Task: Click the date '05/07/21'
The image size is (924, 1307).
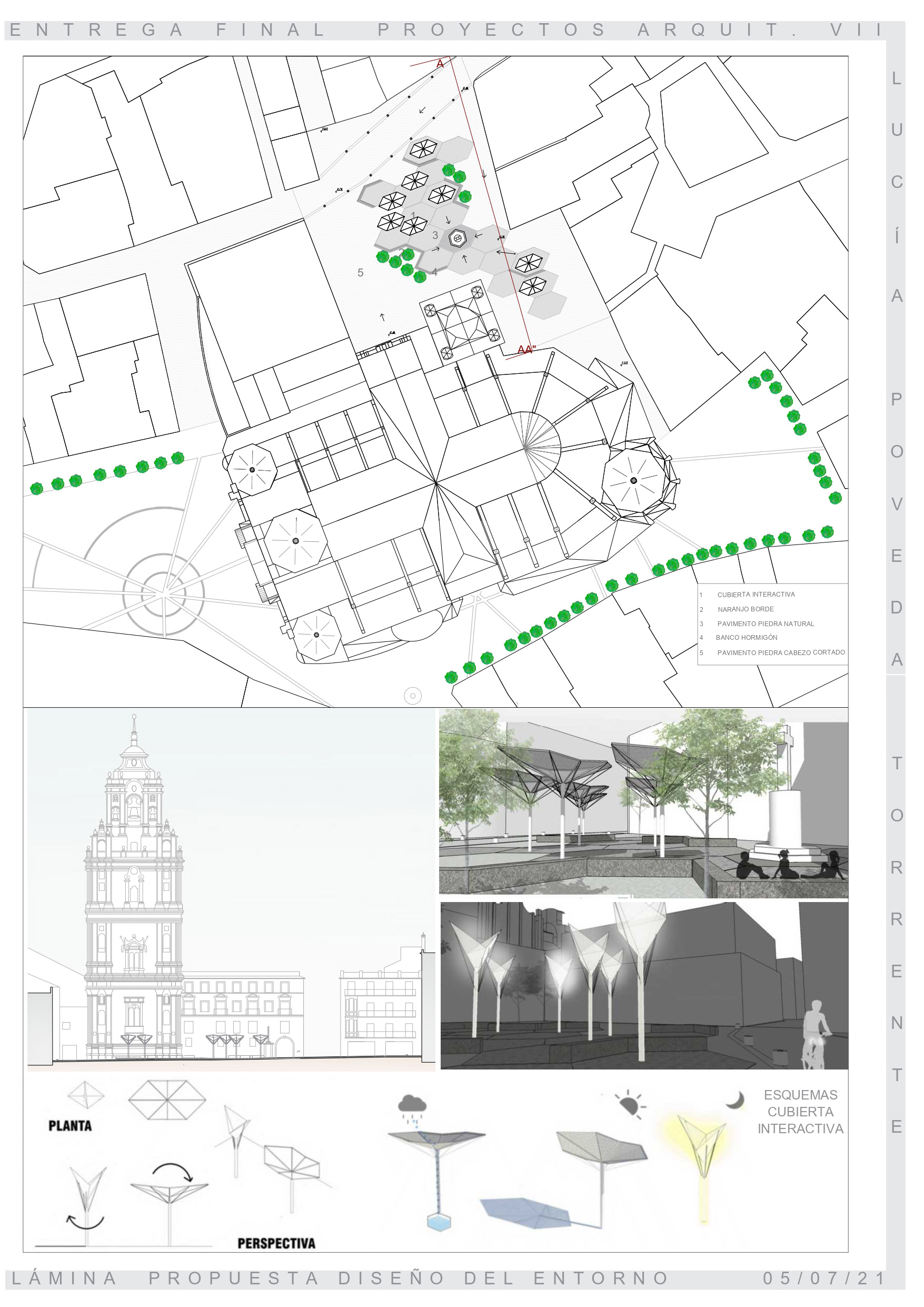Action: [823, 1279]
